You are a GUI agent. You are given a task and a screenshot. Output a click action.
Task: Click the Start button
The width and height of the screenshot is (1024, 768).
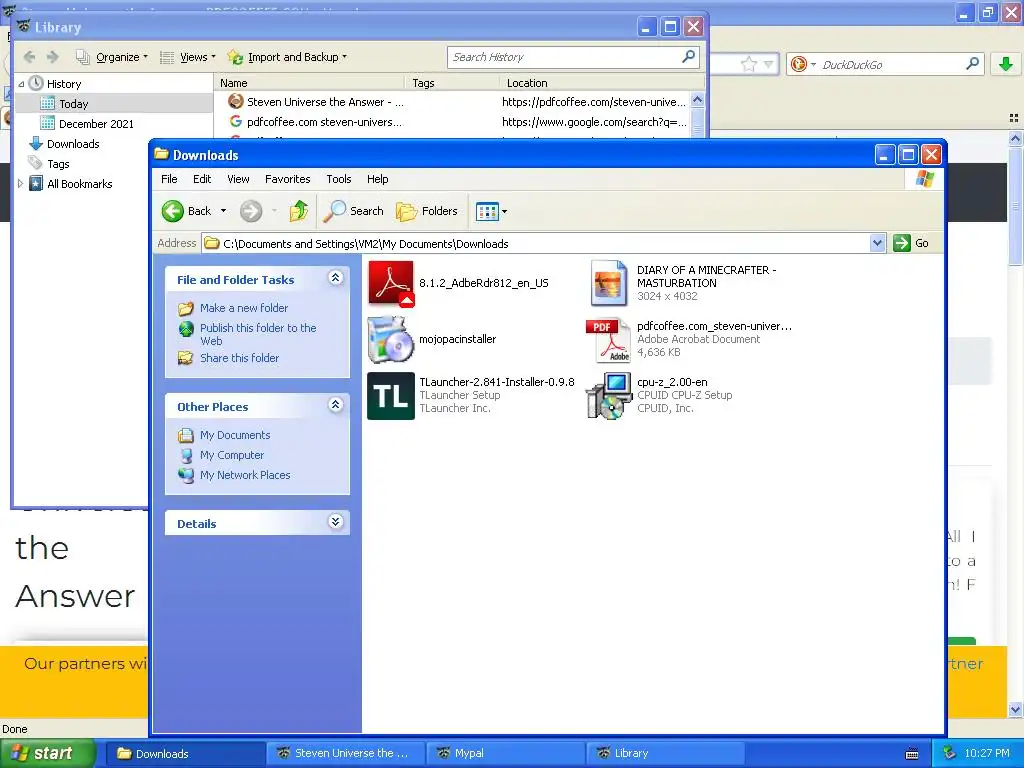click(47, 753)
